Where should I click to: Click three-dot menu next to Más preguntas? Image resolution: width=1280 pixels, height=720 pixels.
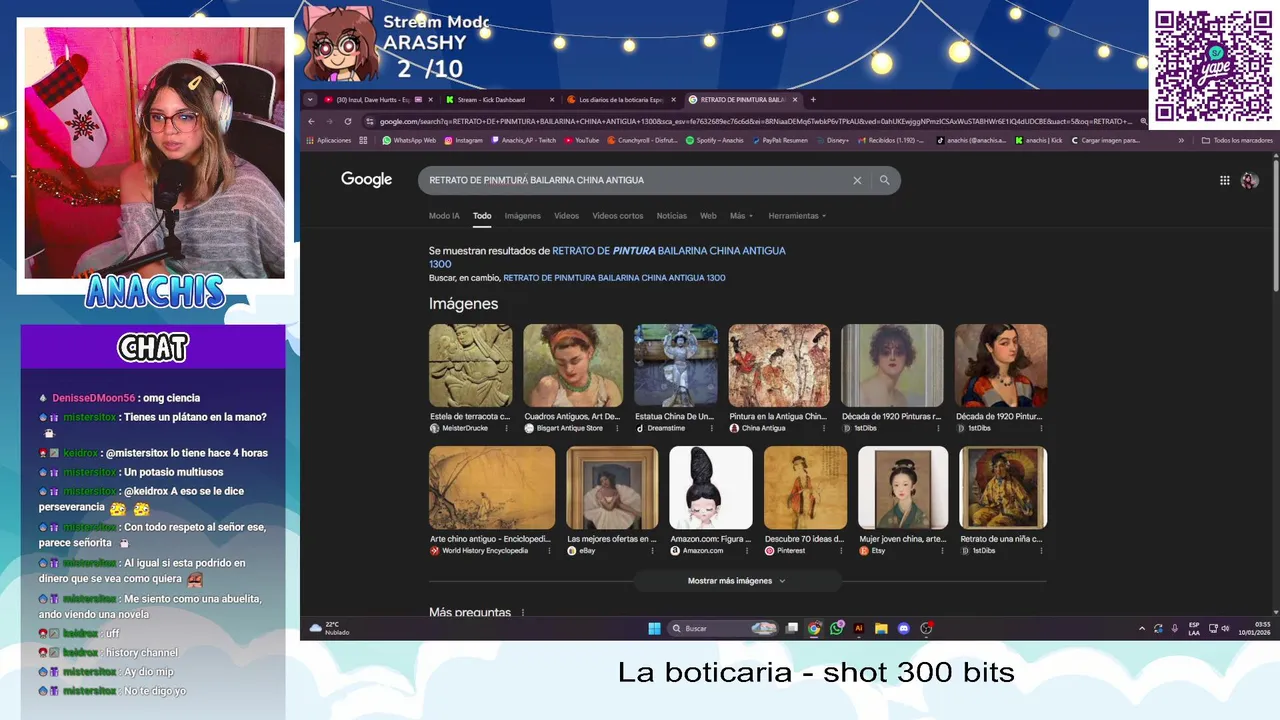click(522, 613)
